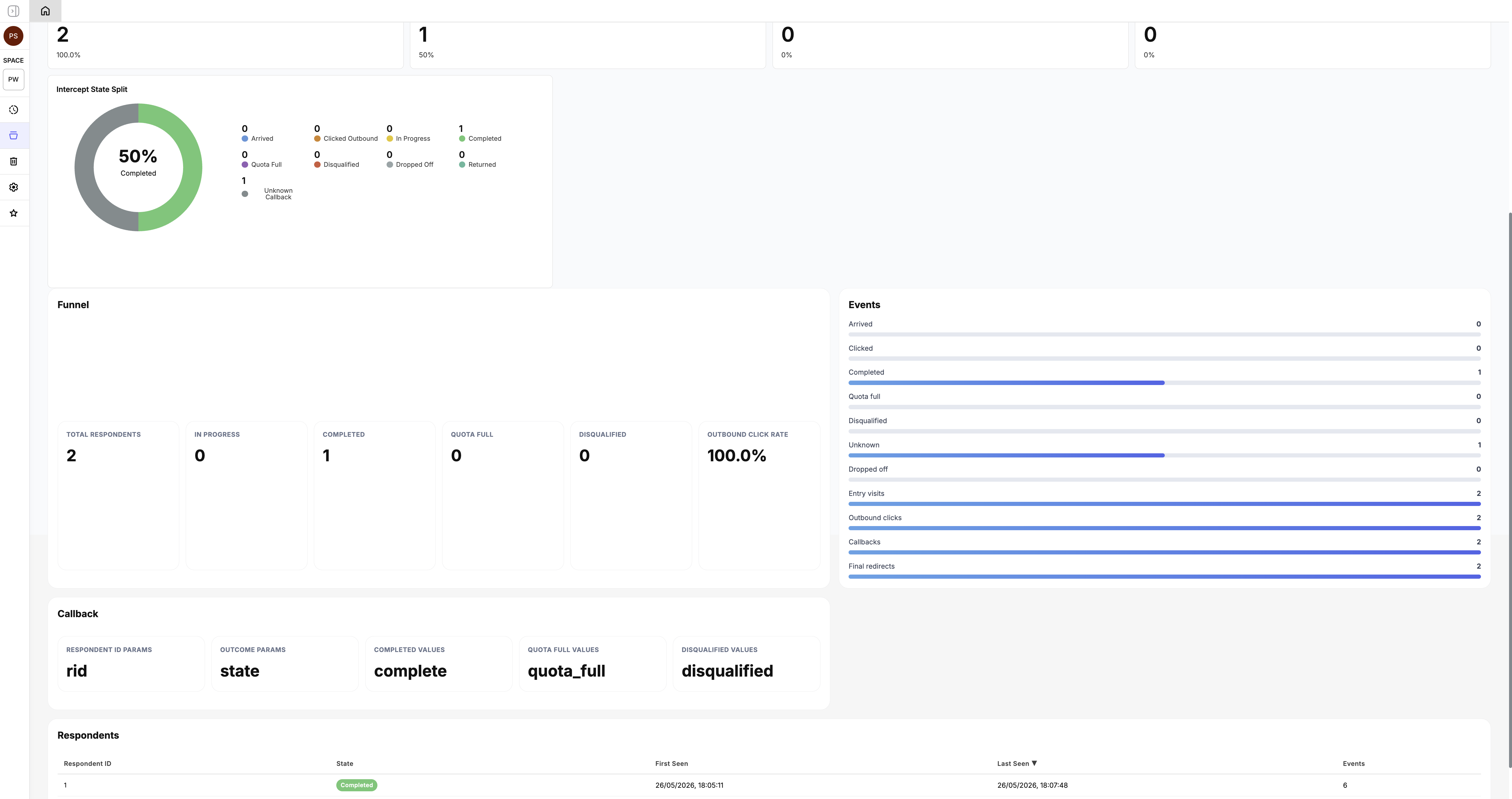Sort by Events column header
Screen dimensions: 1512x799
(1353, 764)
